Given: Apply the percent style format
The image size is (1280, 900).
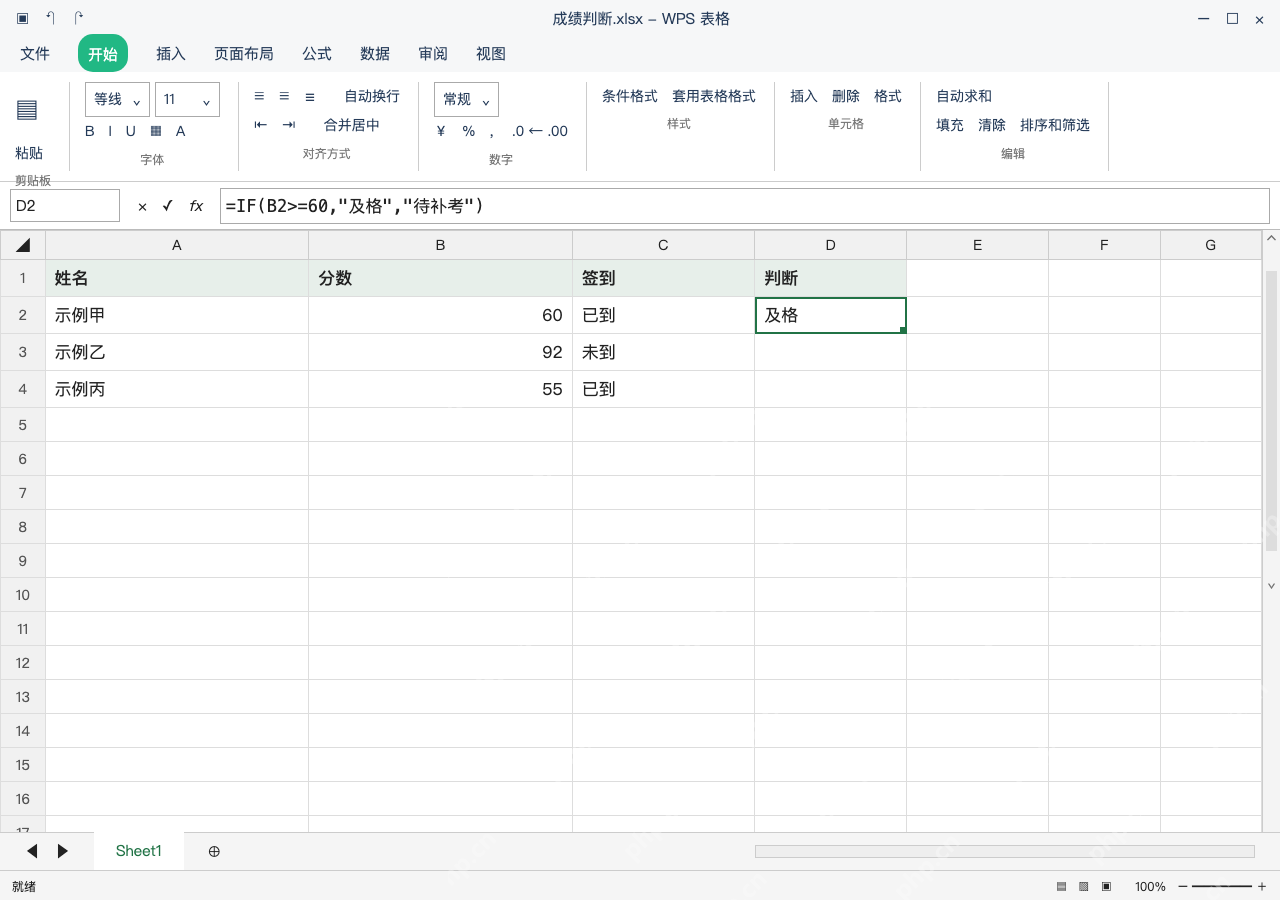Looking at the screenshot, I should point(468,131).
